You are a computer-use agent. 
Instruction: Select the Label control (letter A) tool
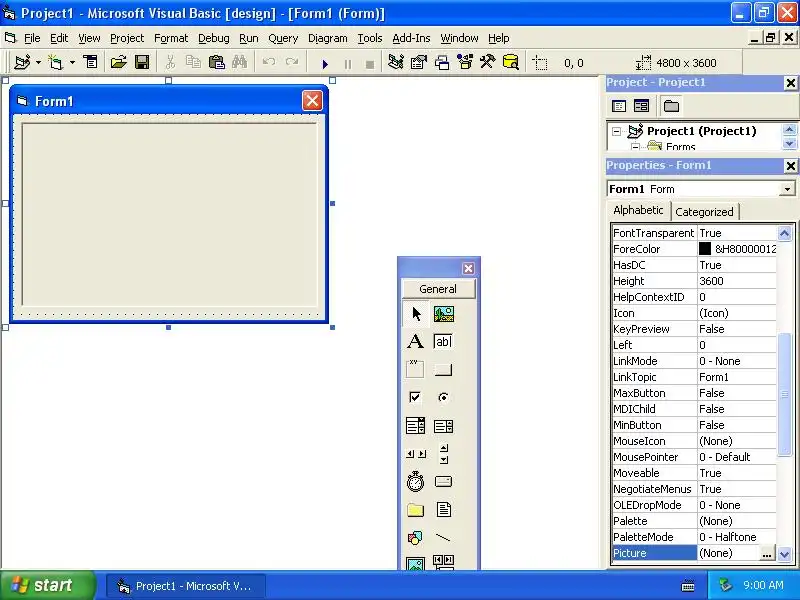click(416, 341)
